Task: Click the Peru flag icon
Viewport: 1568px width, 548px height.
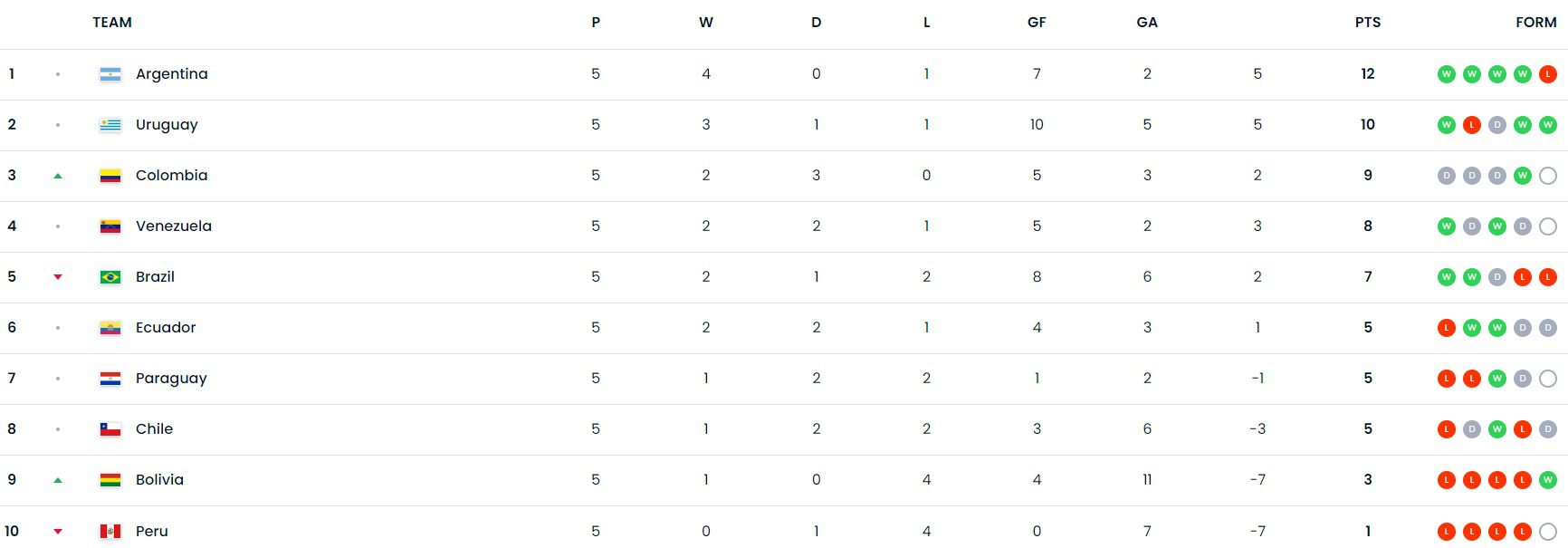Action: tap(110, 531)
